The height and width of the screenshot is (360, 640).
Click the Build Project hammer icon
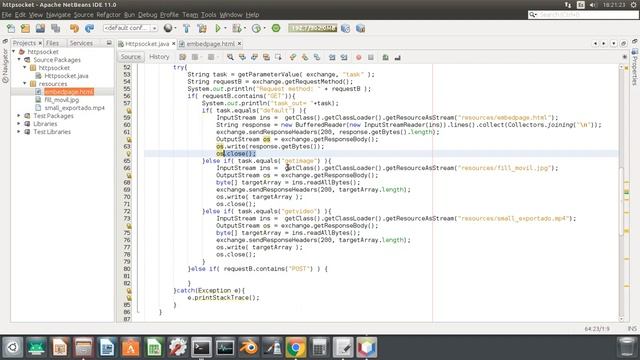tap(187, 28)
